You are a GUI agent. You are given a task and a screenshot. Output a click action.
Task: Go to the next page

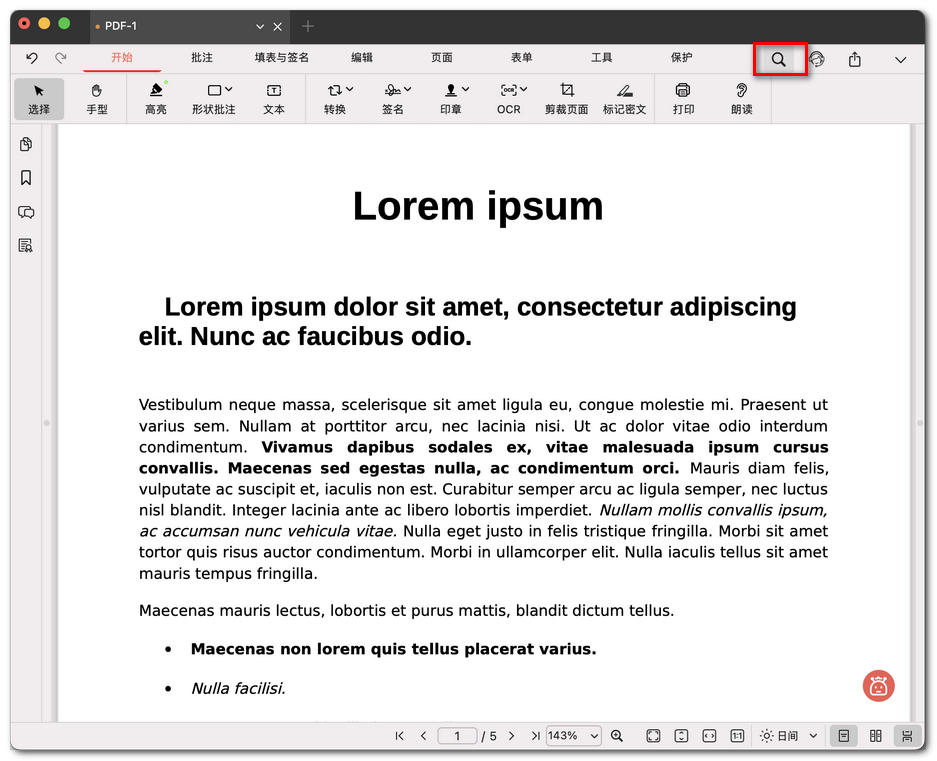[512, 736]
